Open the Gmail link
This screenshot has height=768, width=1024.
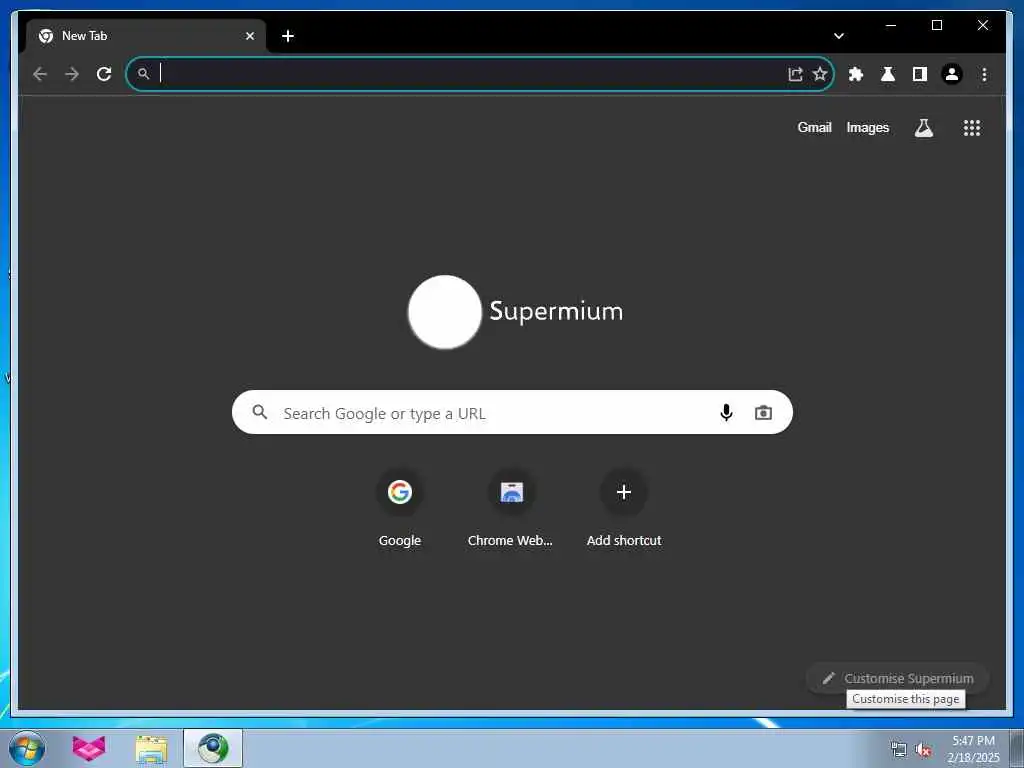814,127
